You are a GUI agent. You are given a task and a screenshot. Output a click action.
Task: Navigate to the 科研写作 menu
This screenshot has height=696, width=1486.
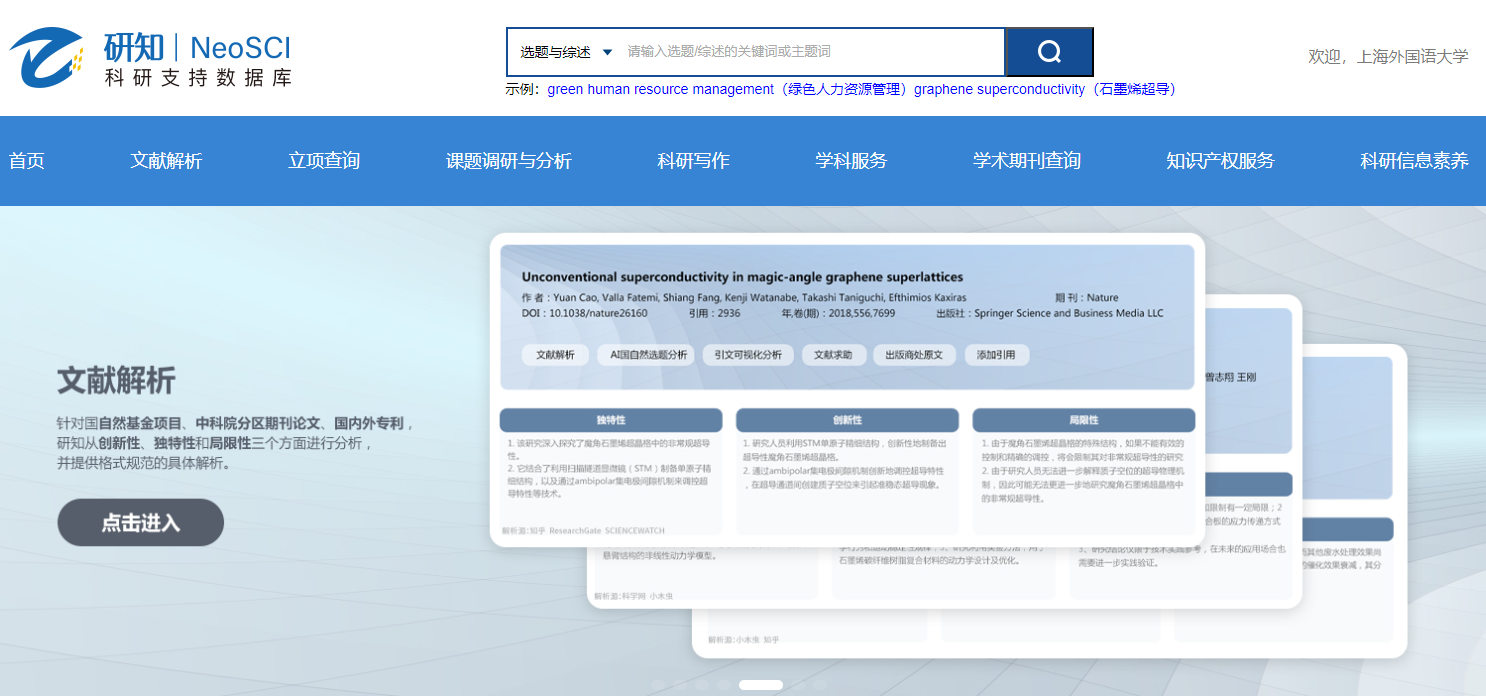click(x=693, y=161)
